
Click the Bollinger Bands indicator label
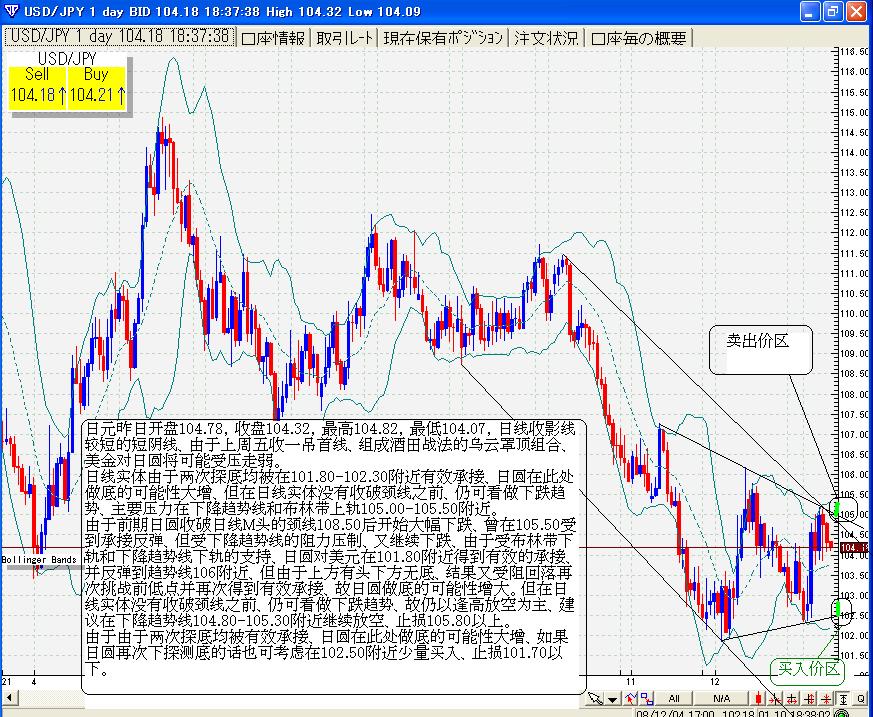point(39,559)
